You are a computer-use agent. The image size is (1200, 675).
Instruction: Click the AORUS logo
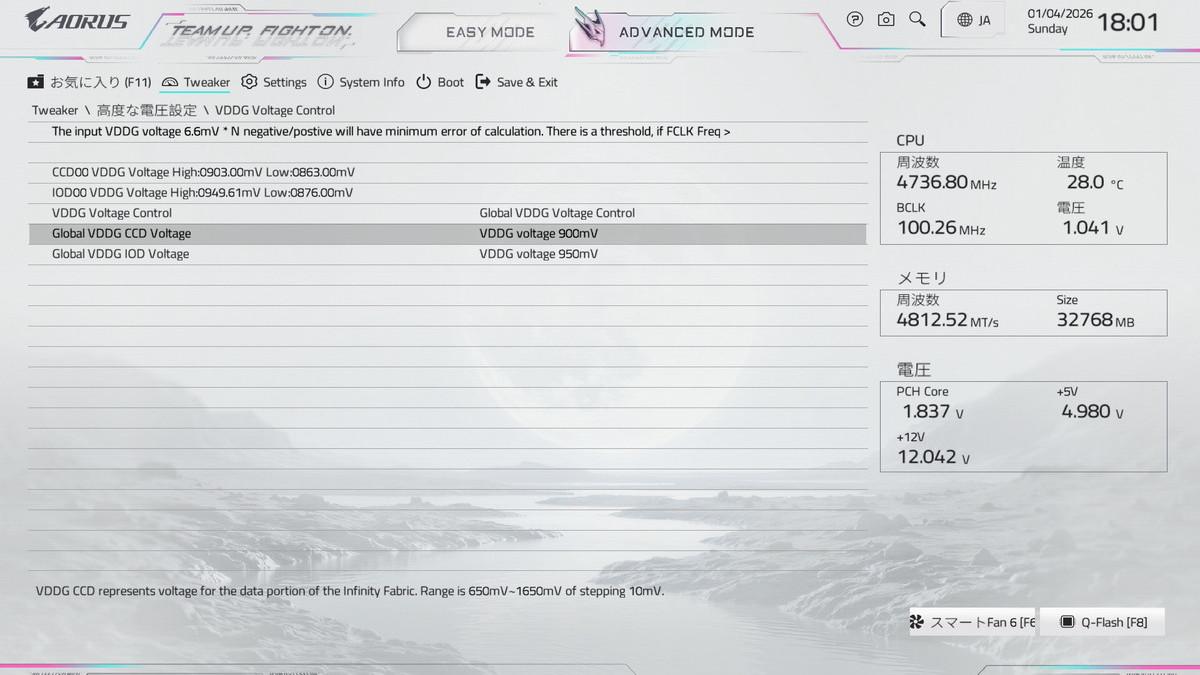point(78,19)
